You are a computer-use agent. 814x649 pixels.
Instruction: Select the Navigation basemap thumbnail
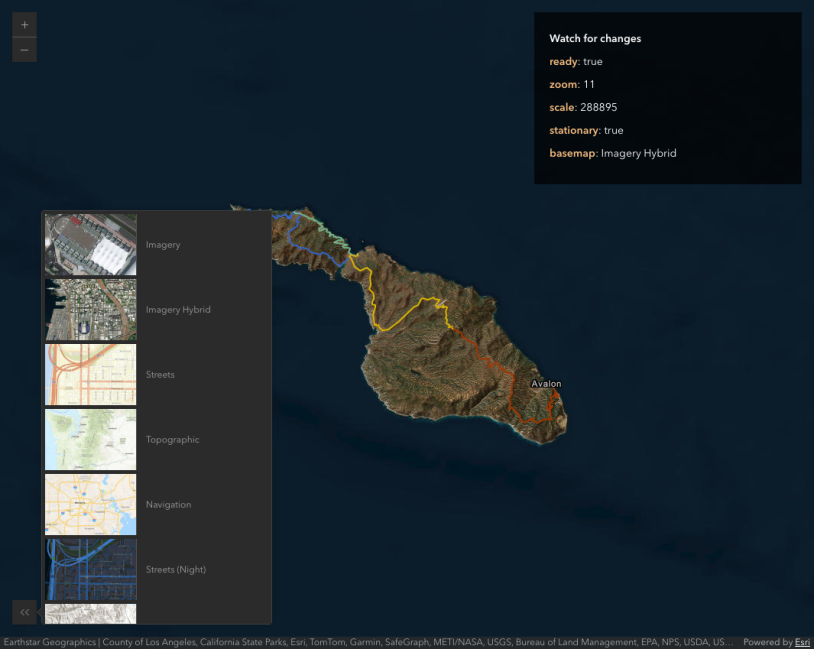coord(91,504)
